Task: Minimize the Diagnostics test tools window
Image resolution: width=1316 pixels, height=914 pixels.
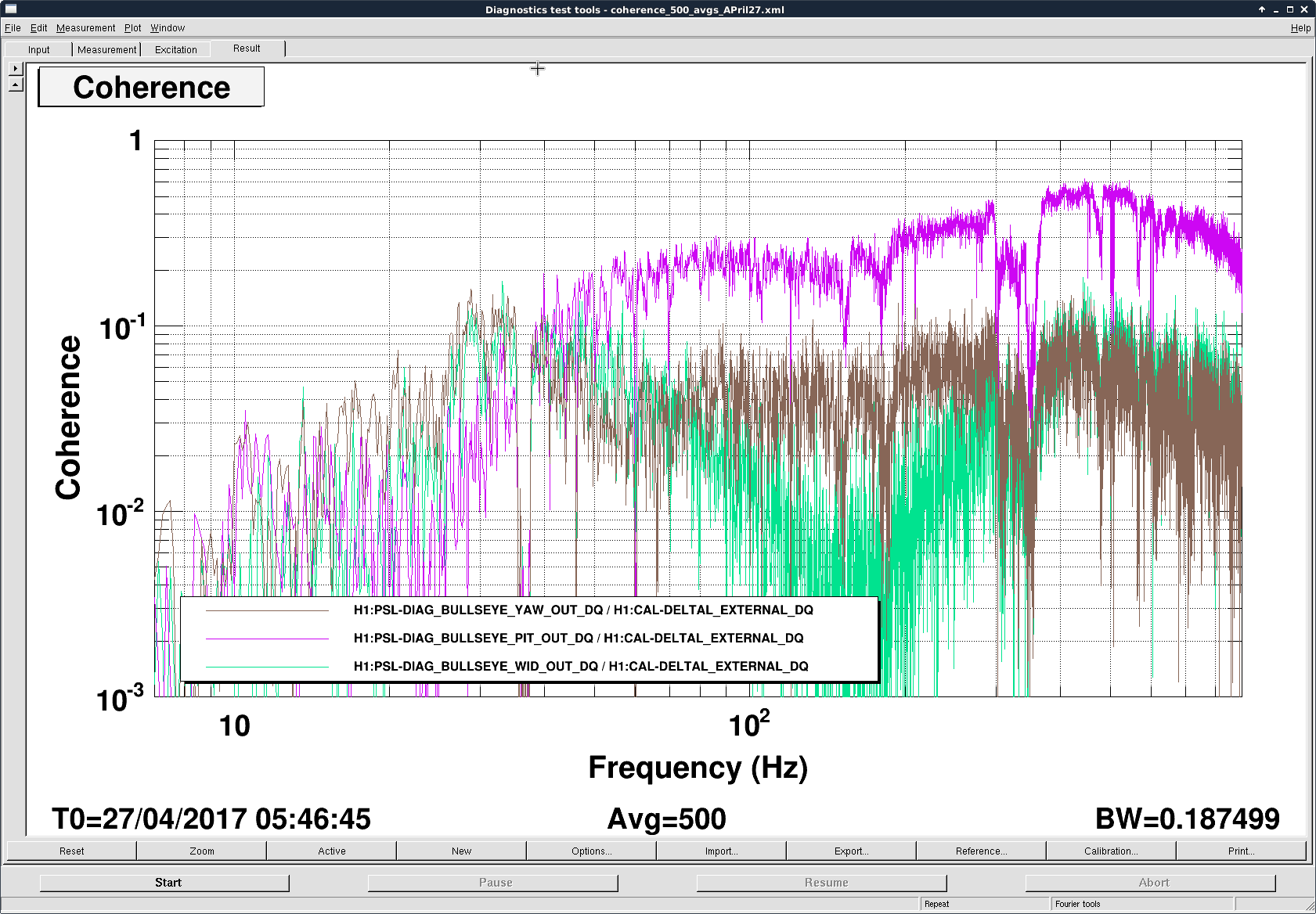Action: 1276,9
